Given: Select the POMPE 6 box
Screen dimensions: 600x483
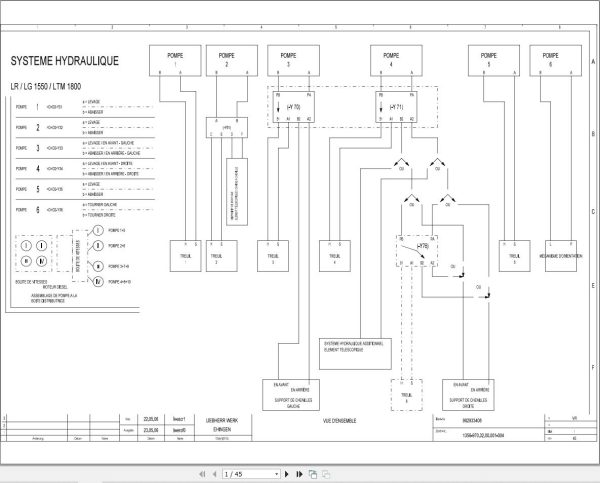Looking at the screenshot, I should click(x=556, y=60).
